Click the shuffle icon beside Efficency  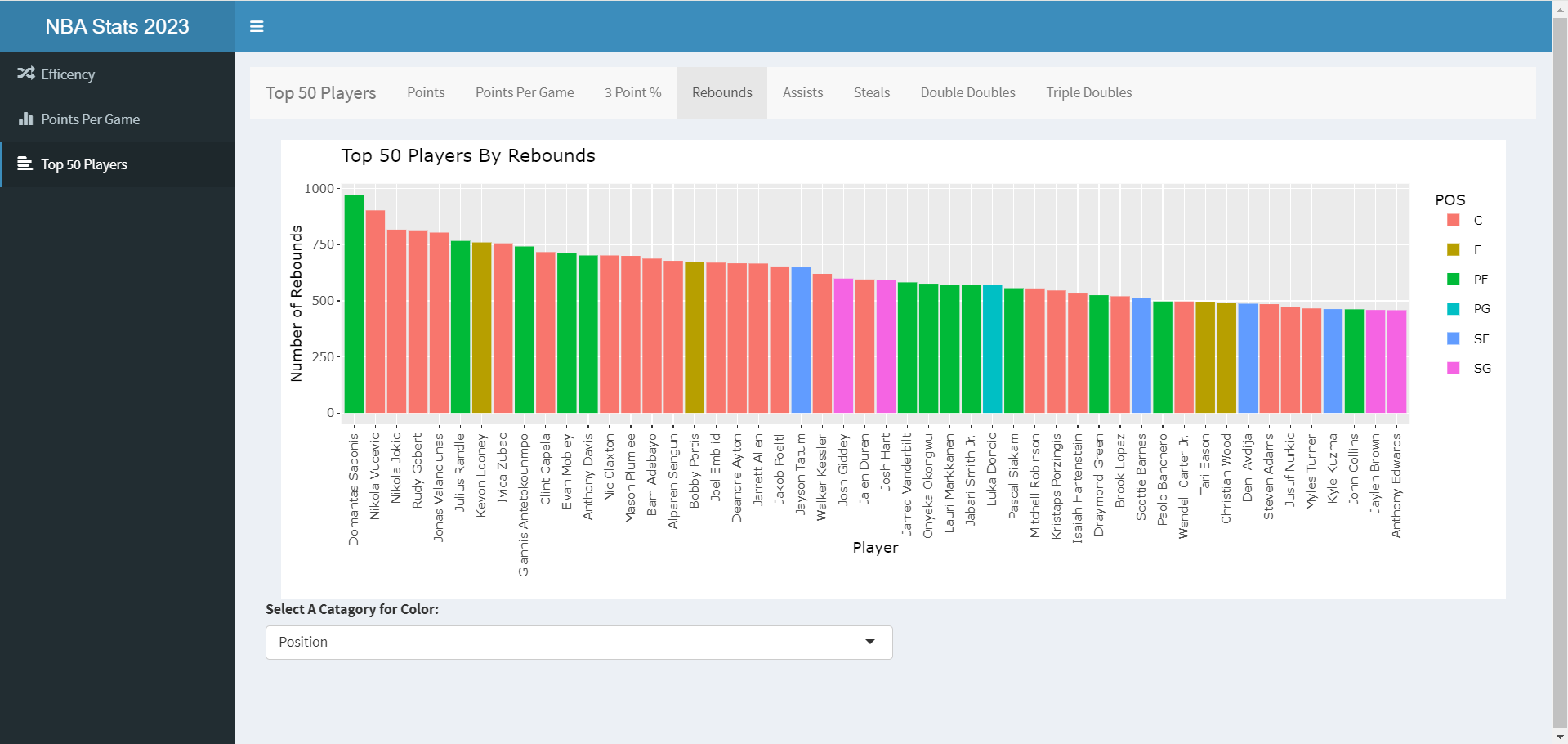(26, 74)
